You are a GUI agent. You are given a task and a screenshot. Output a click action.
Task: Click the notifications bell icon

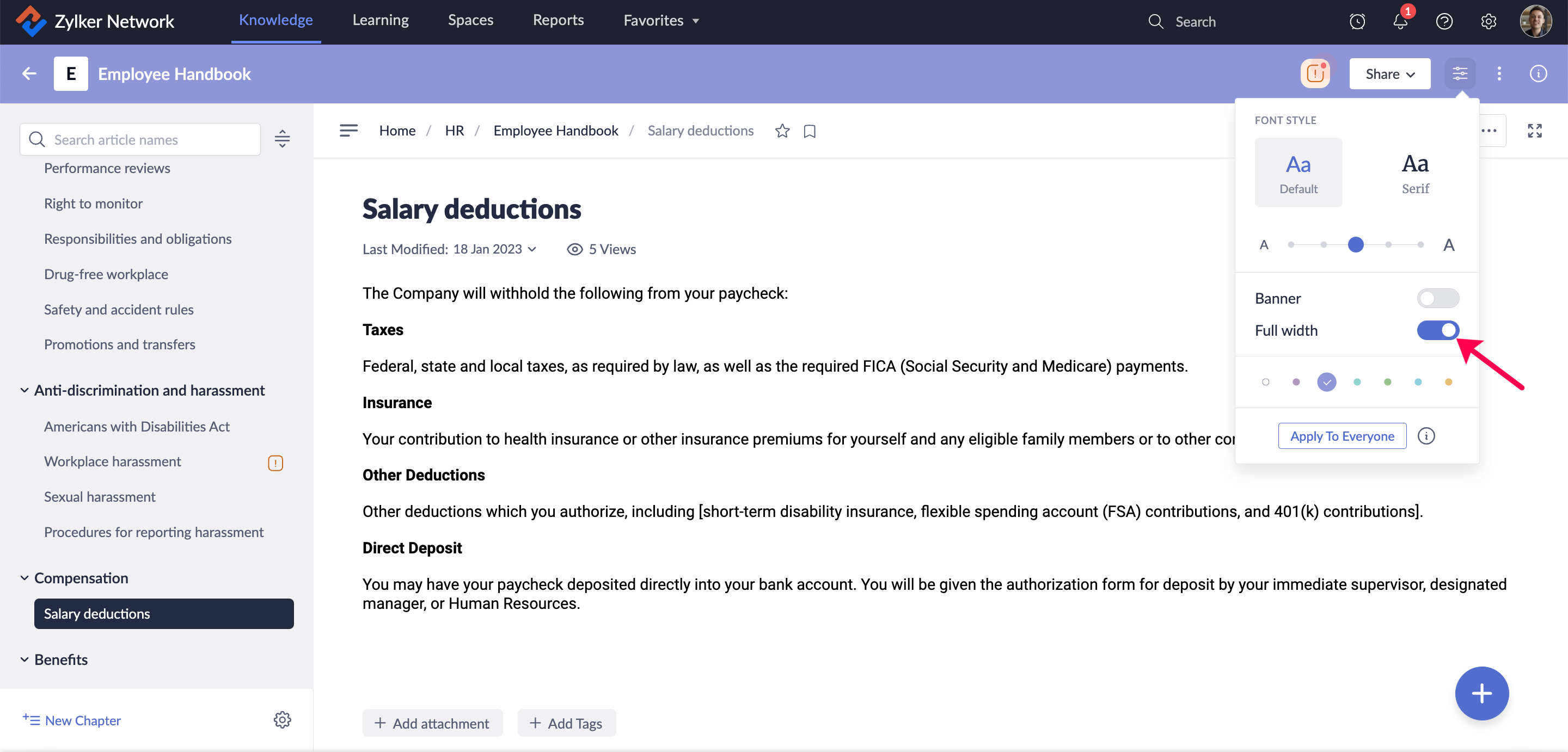[x=1400, y=22]
